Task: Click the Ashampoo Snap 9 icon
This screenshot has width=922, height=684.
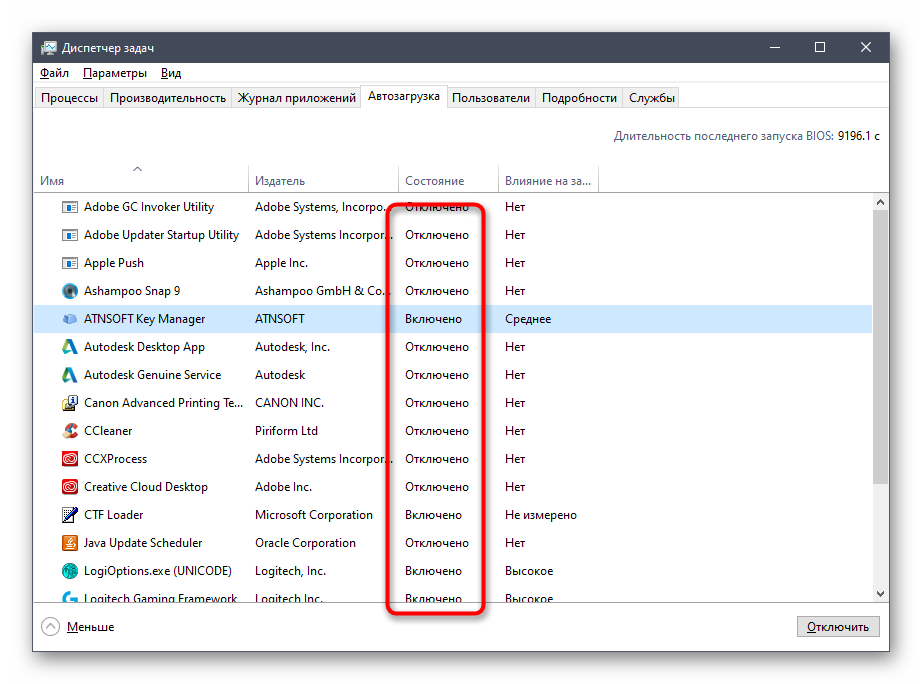Action: pyautogui.click(x=69, y=291)
